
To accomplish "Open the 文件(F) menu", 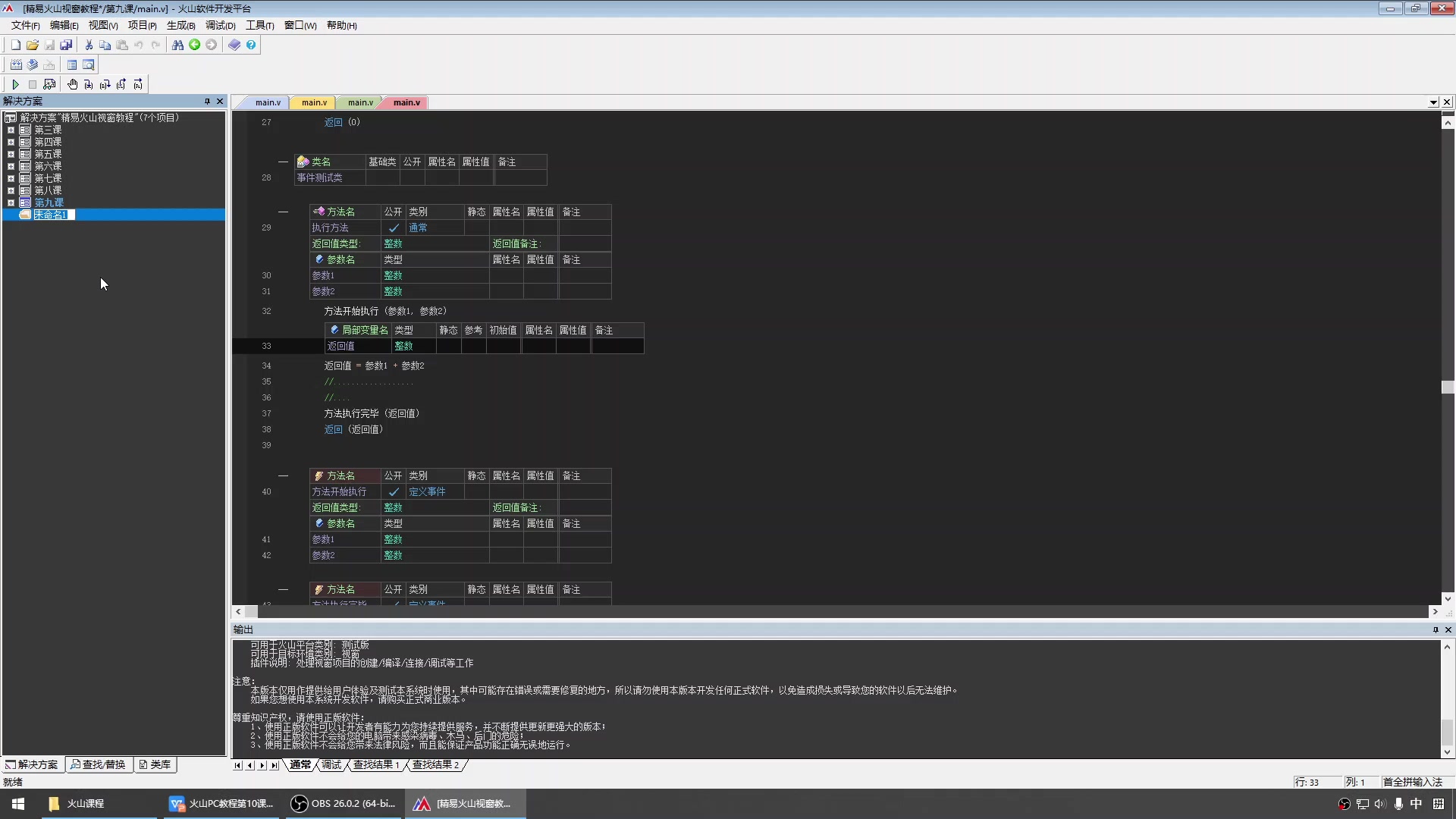I will tap(25, 25).
